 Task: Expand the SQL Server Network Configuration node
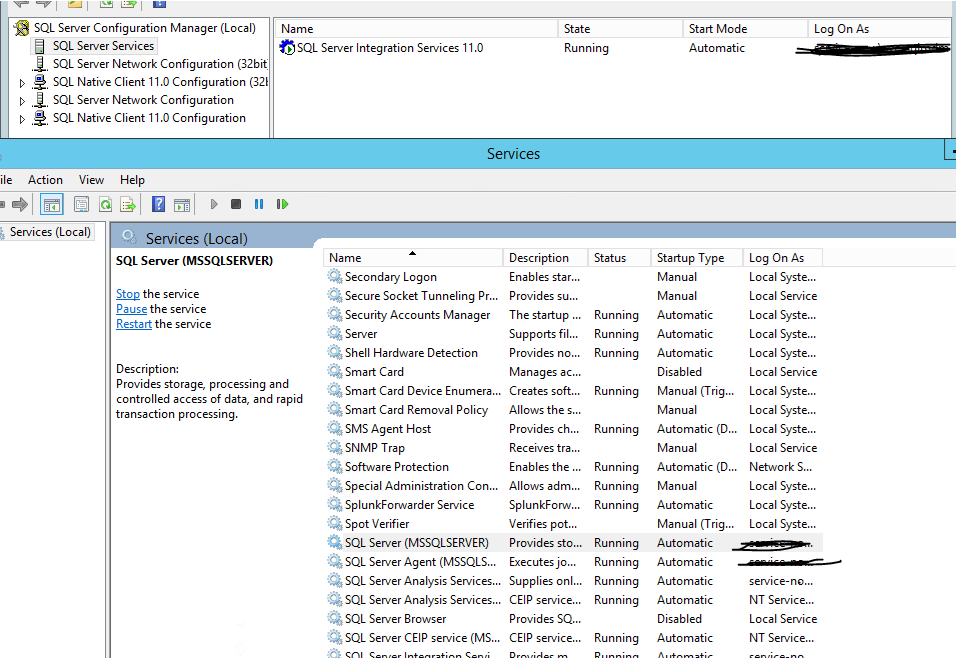[x=23, y=100]
